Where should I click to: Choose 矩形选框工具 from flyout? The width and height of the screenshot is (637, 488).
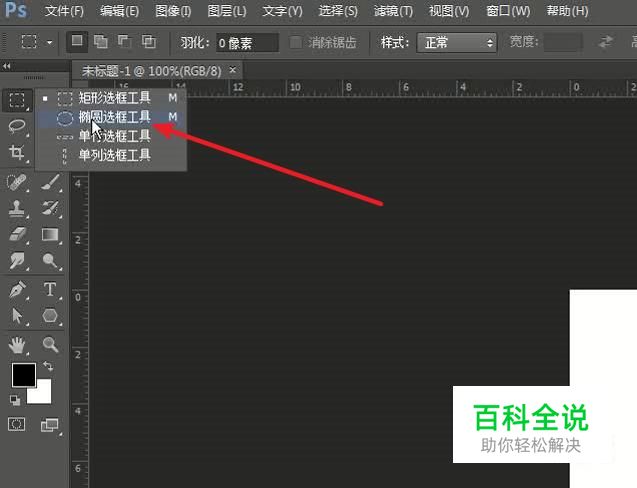(111, 98)
